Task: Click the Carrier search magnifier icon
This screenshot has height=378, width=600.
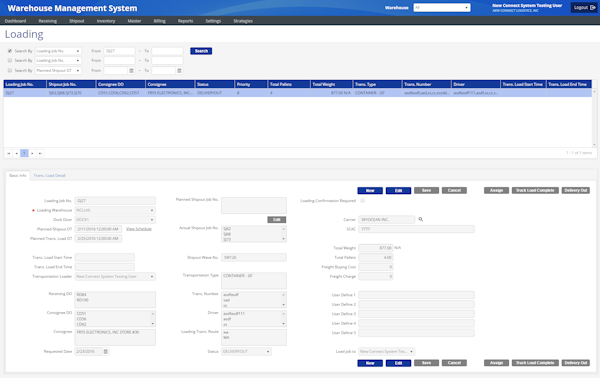Action: tap(421, 219)
